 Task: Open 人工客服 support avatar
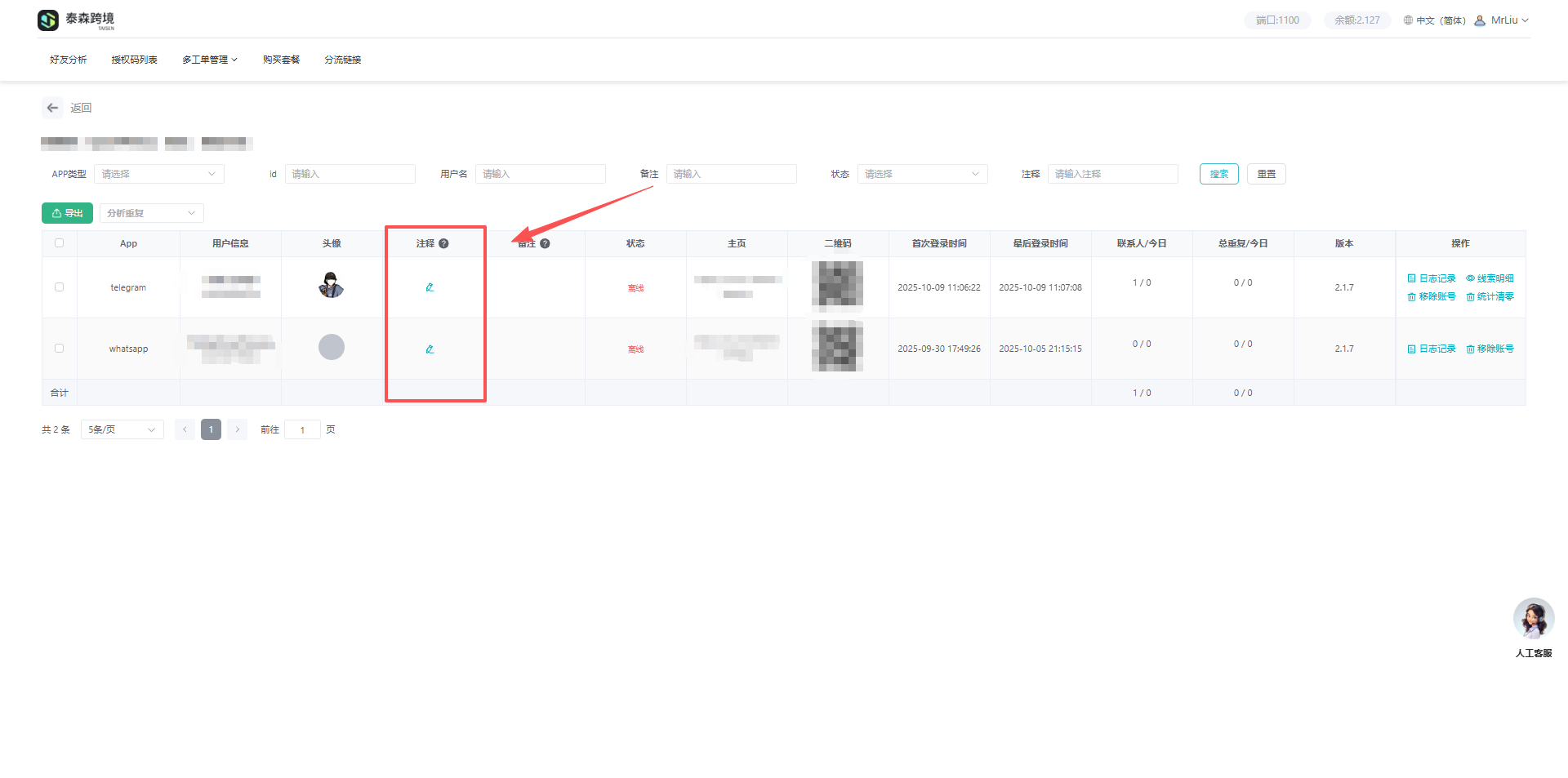tap(1533, 619)
